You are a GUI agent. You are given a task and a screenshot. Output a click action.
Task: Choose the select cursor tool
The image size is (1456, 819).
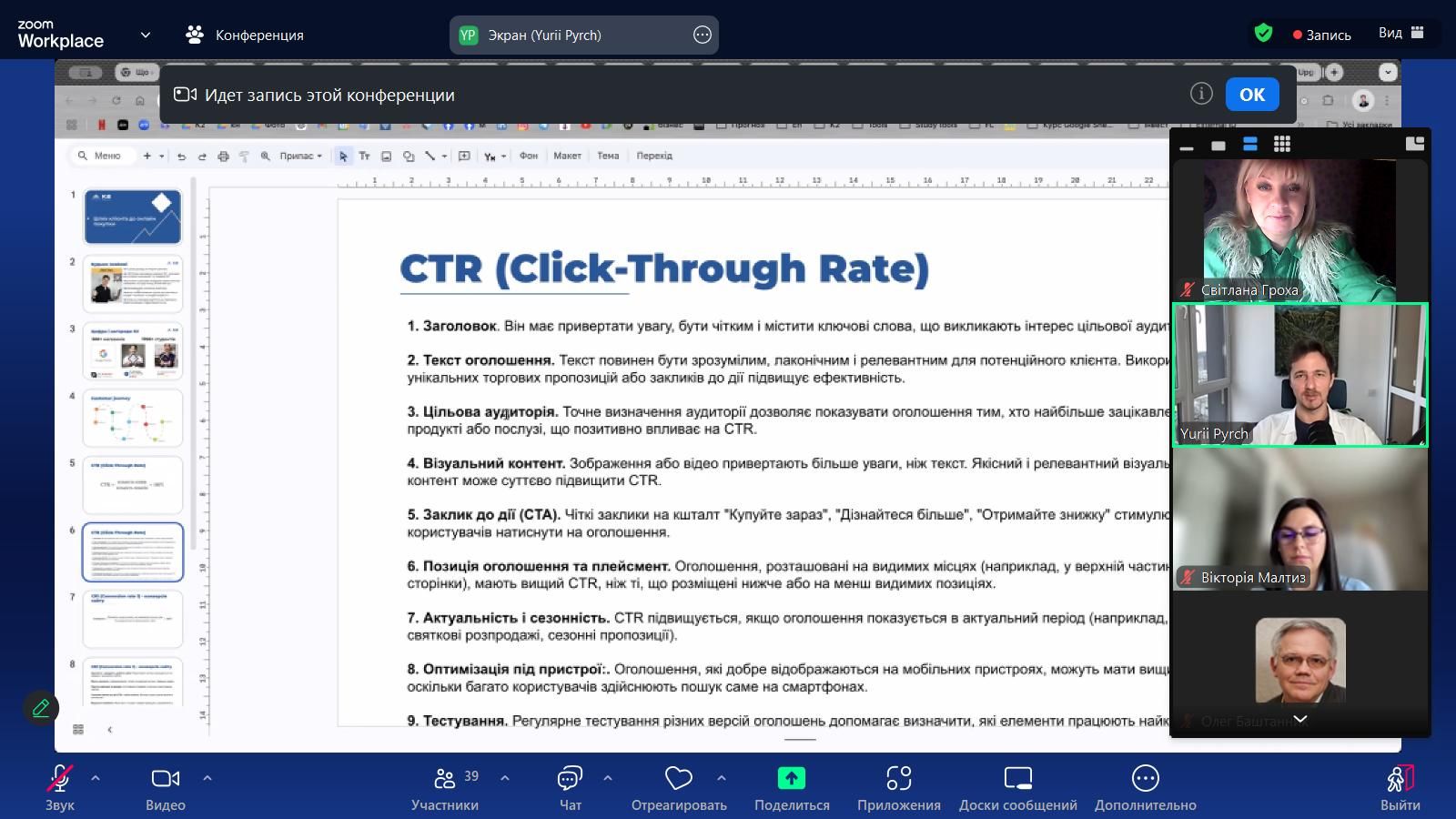pyautogui.click(x=343, y=156)
